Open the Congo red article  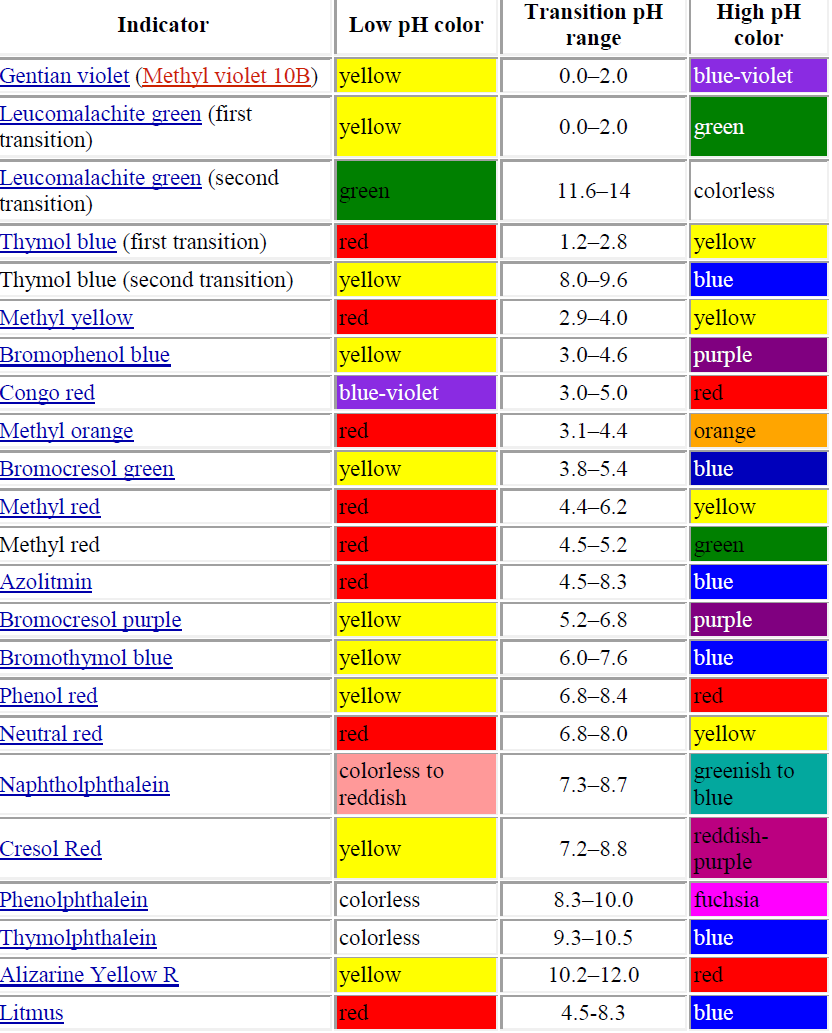47,393
